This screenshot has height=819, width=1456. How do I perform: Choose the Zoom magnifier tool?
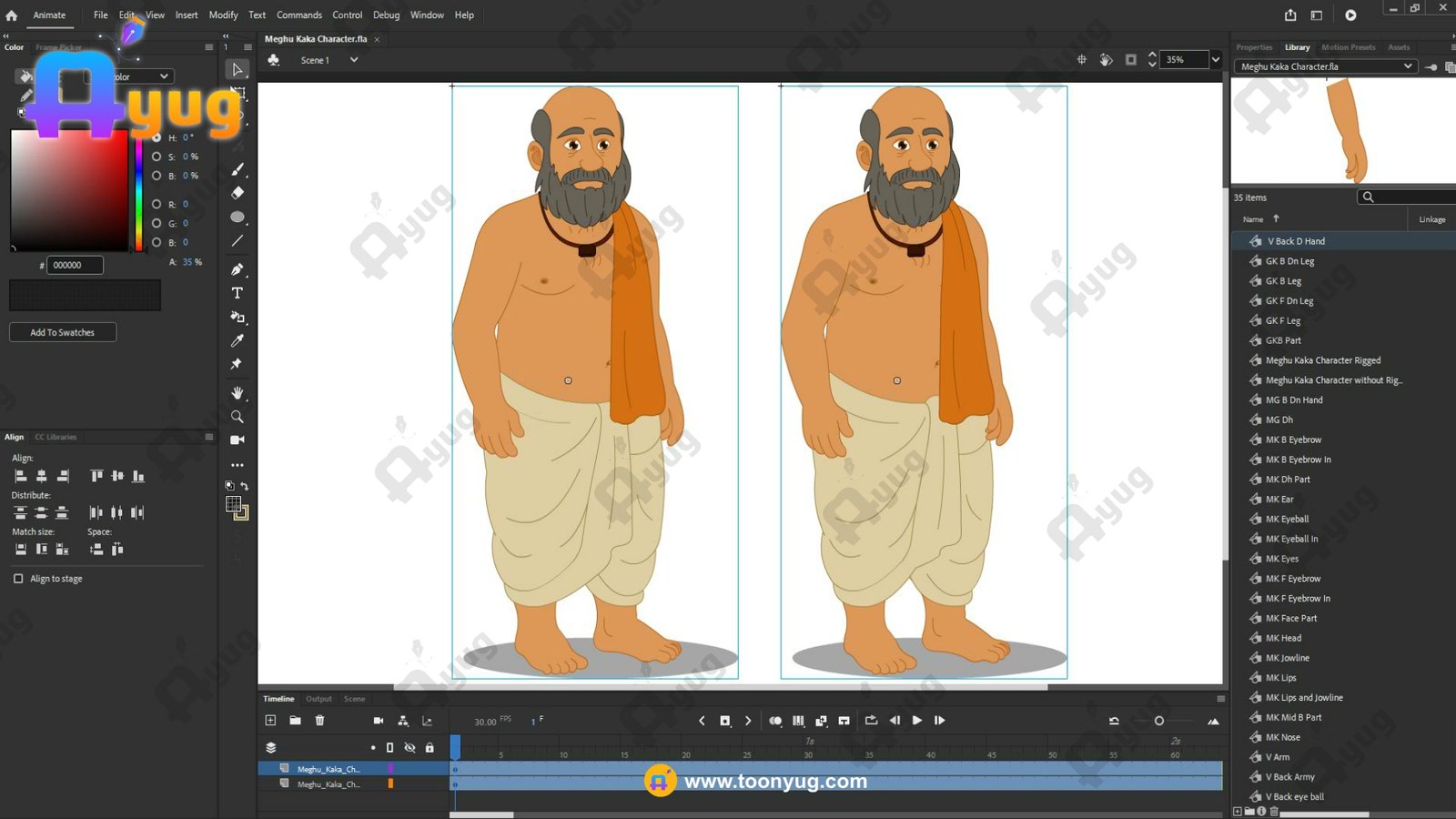click(238, 417)
